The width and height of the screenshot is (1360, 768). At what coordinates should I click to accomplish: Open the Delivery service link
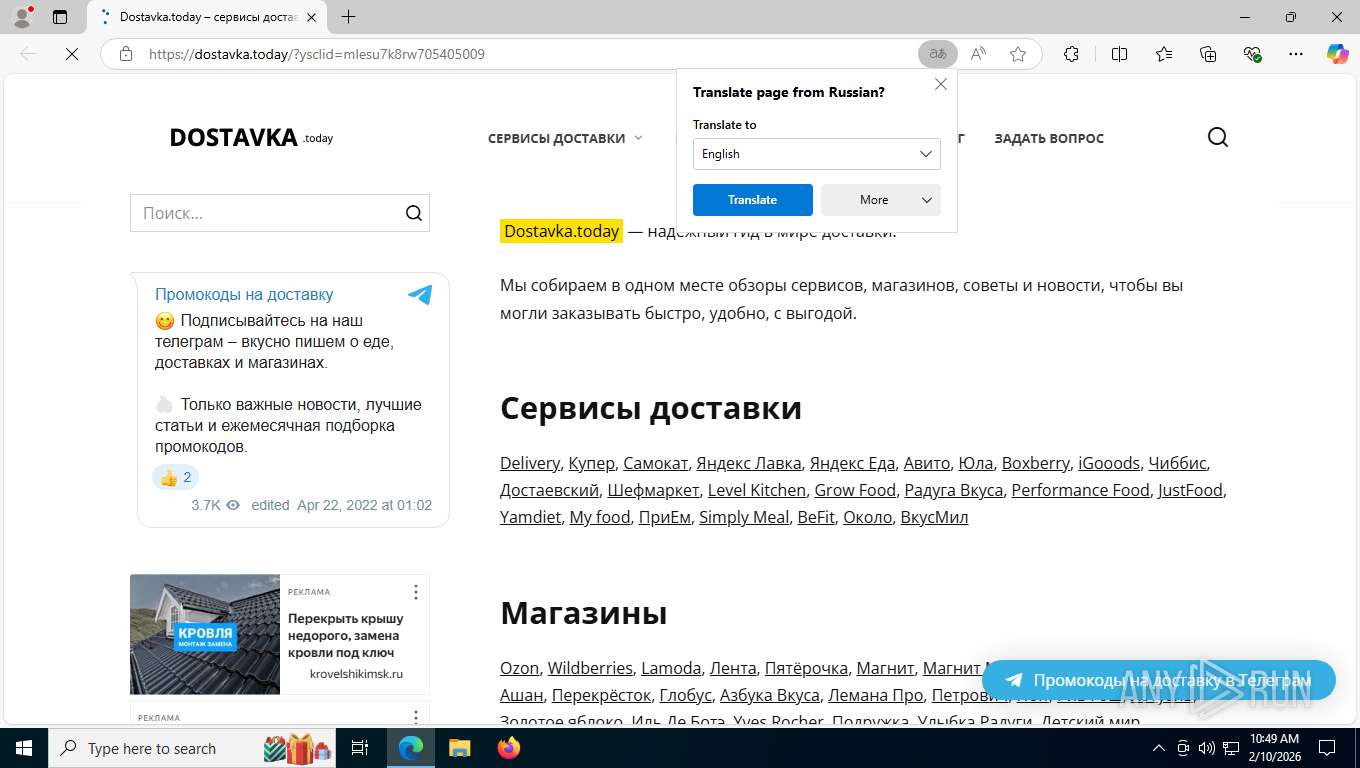click(530, 463)
